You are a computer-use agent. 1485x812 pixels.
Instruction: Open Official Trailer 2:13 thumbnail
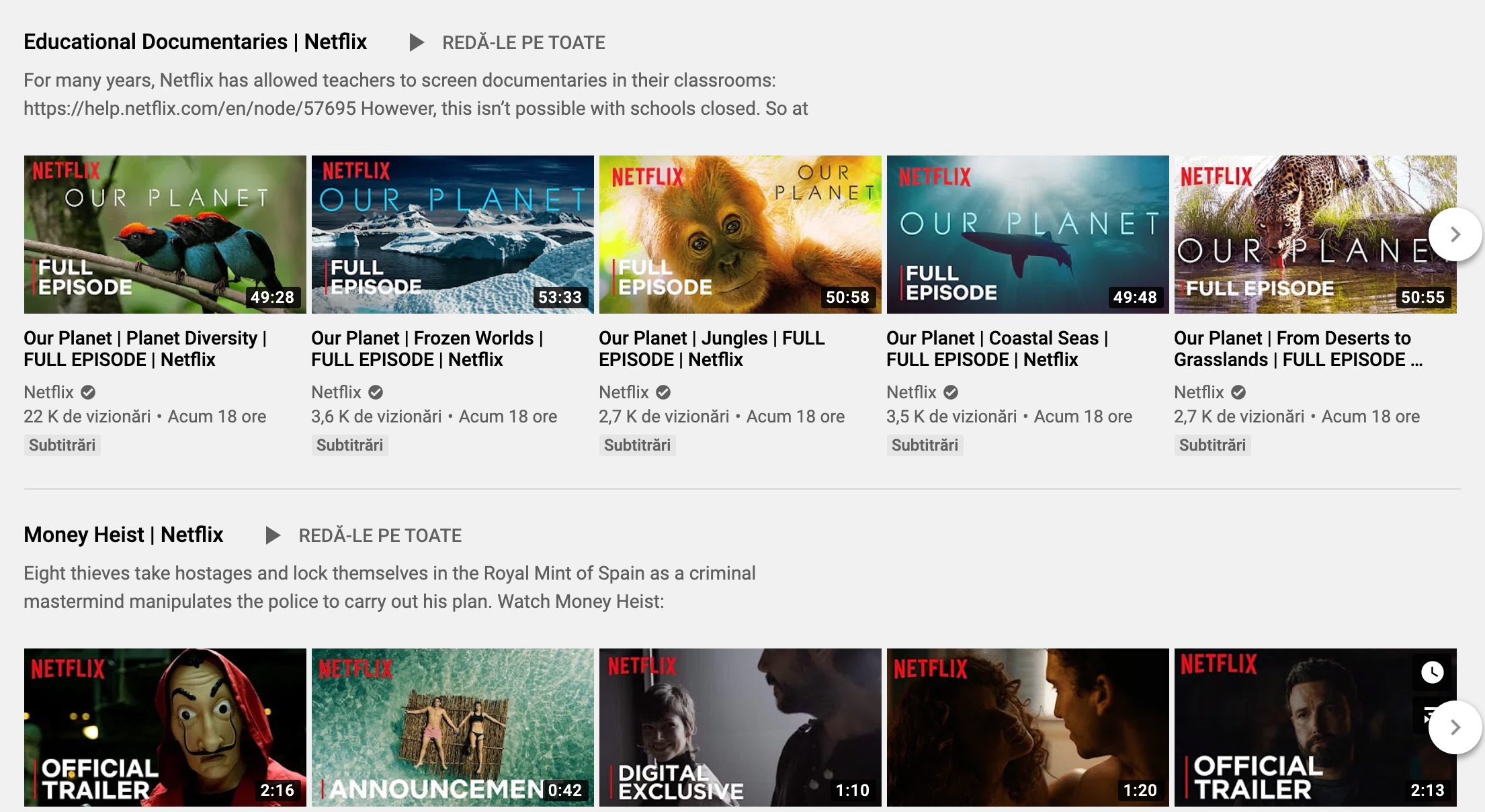(1316, 727)
